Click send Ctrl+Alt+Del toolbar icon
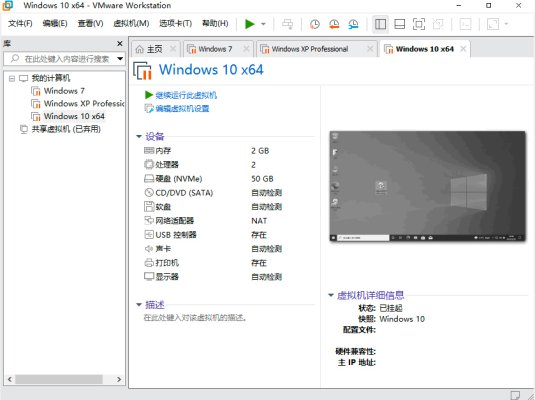This screenshot has height=400, width=535. (x=287, y=24)
